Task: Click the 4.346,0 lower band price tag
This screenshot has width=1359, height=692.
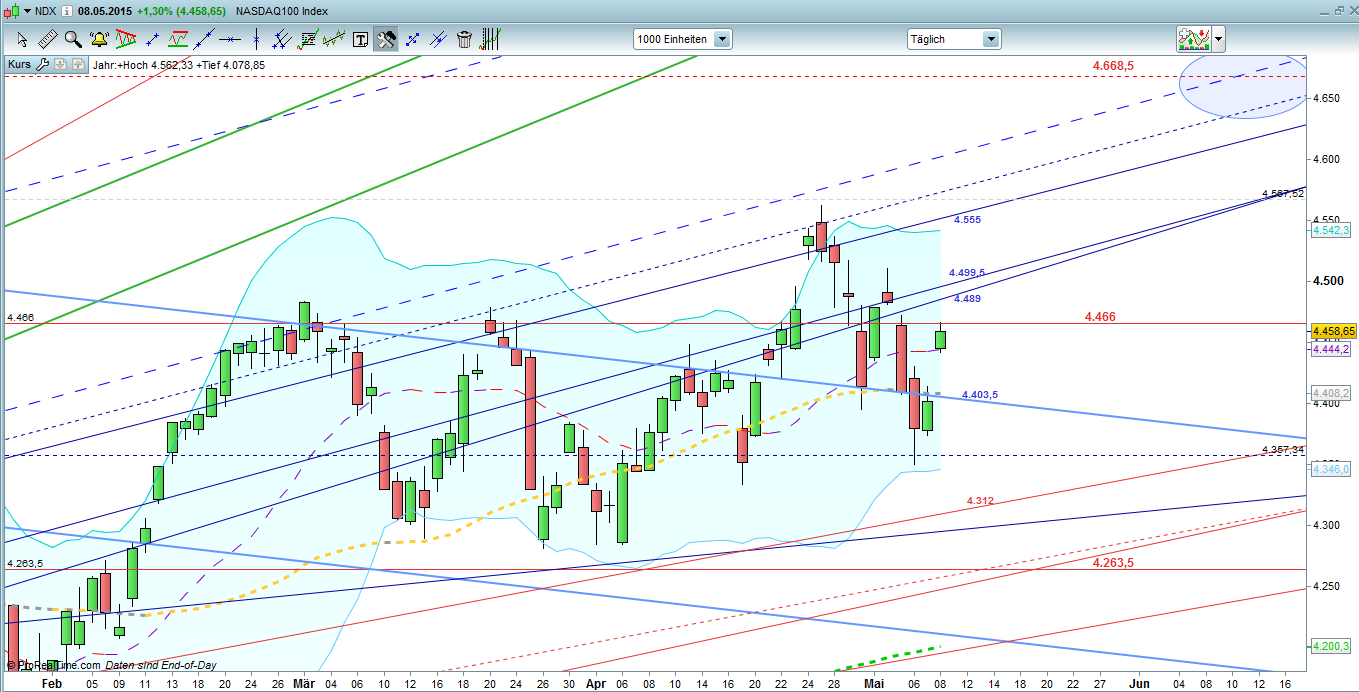Action: coord(1332,468)
